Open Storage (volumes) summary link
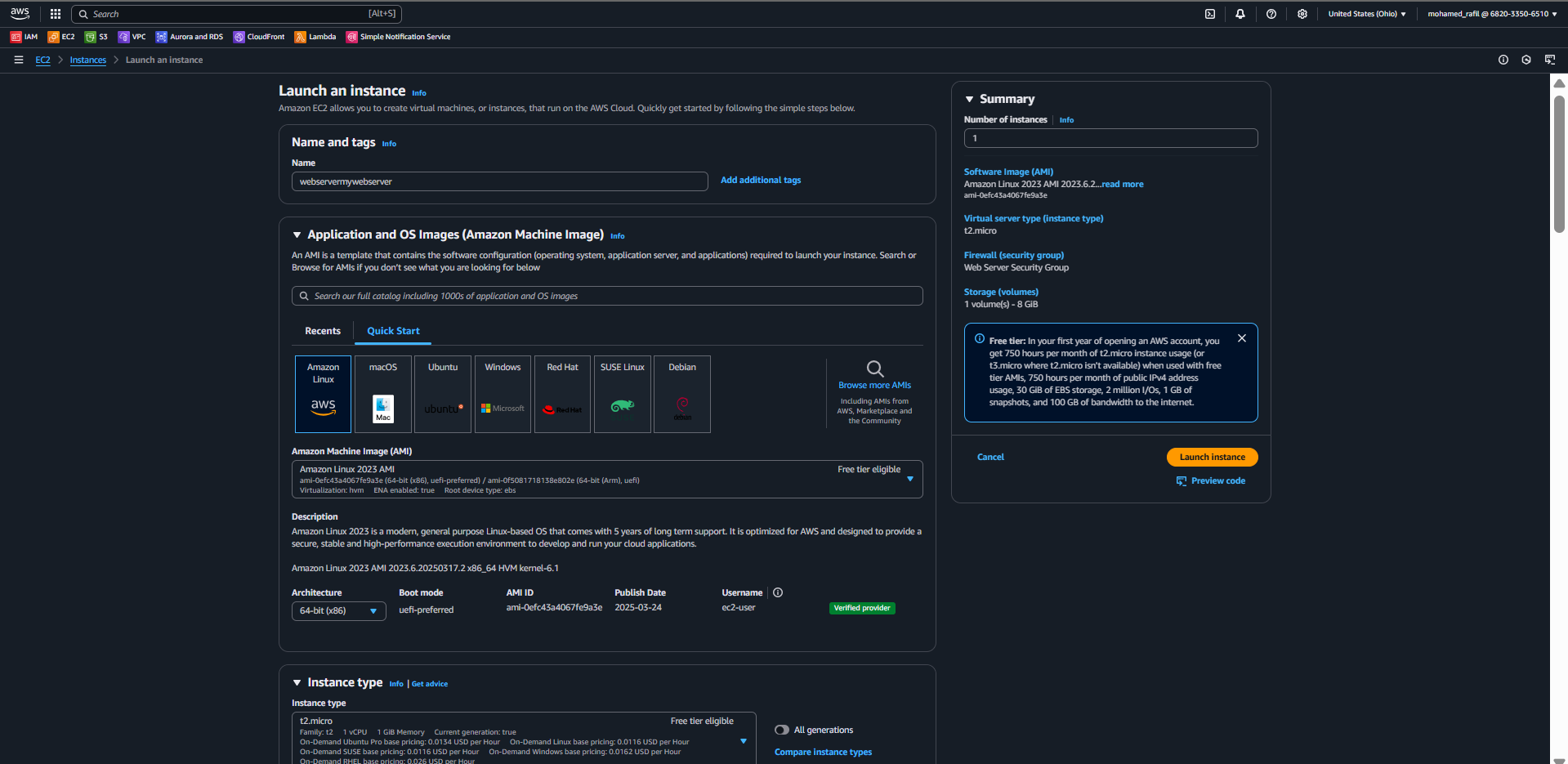1568x764 pixels. pos(1001,292)
